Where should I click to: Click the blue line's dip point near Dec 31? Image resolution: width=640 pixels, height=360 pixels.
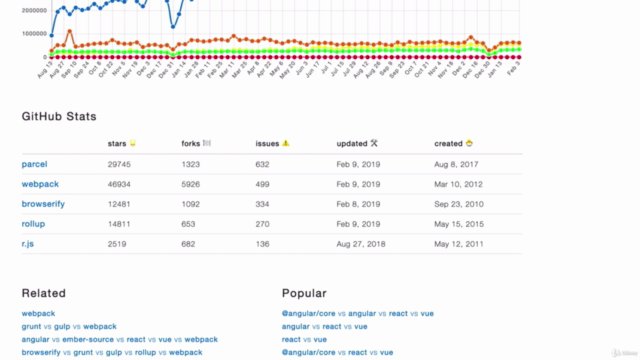coord(173,27)
